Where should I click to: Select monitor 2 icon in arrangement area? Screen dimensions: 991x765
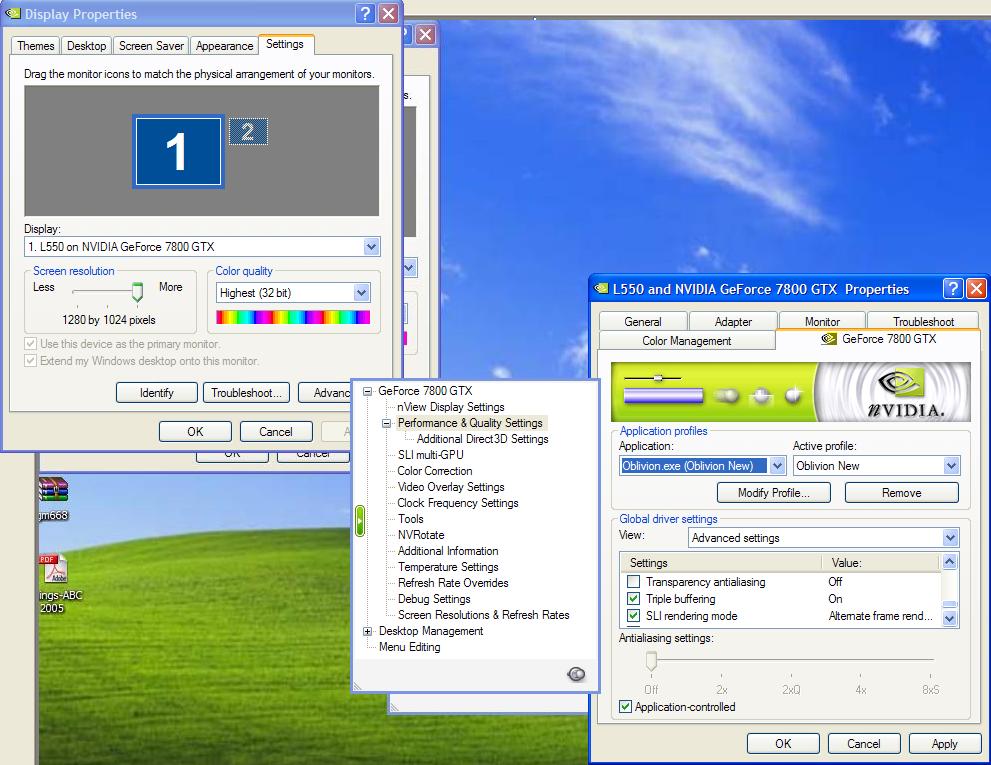248,132
